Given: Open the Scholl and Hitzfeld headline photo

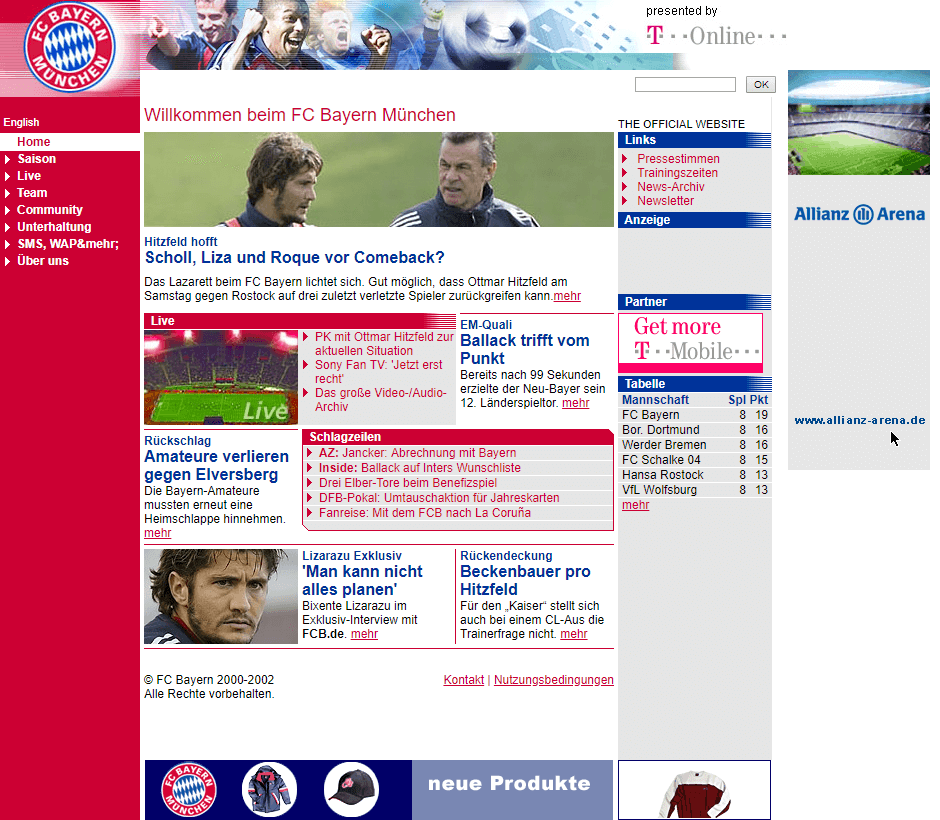Looking at the screenshot, I should (x=379, y=179).
